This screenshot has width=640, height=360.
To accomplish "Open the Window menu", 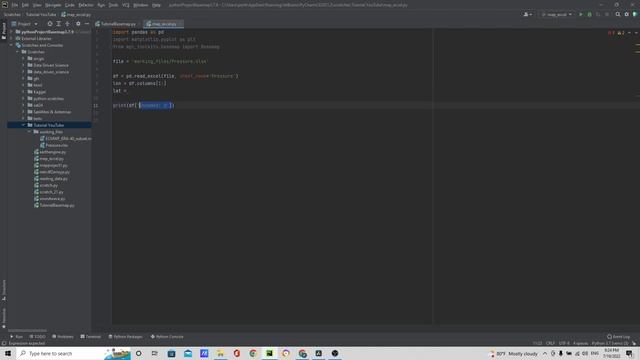I will point(141,5).
